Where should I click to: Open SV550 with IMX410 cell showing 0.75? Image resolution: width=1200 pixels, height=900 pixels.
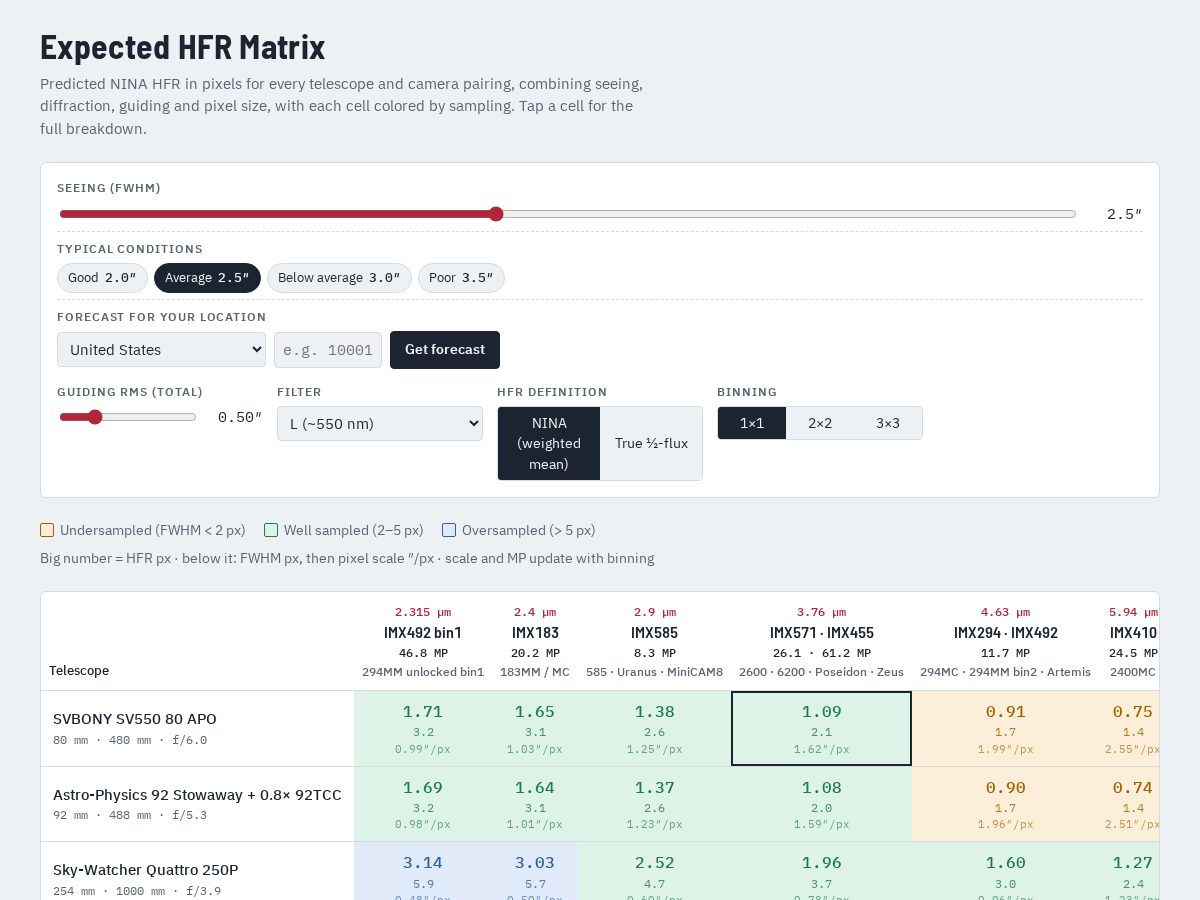[x=1130, y=728]
